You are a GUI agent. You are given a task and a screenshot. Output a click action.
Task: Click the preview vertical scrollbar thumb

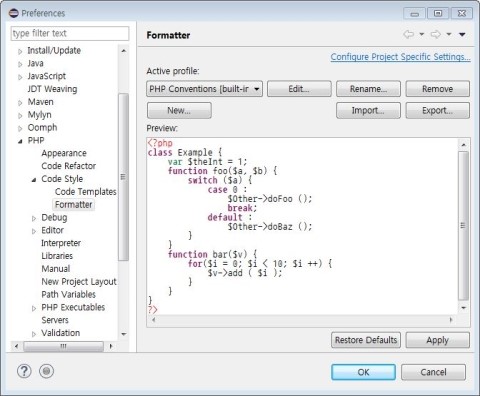pyautogui.click(x=463, y=226)
